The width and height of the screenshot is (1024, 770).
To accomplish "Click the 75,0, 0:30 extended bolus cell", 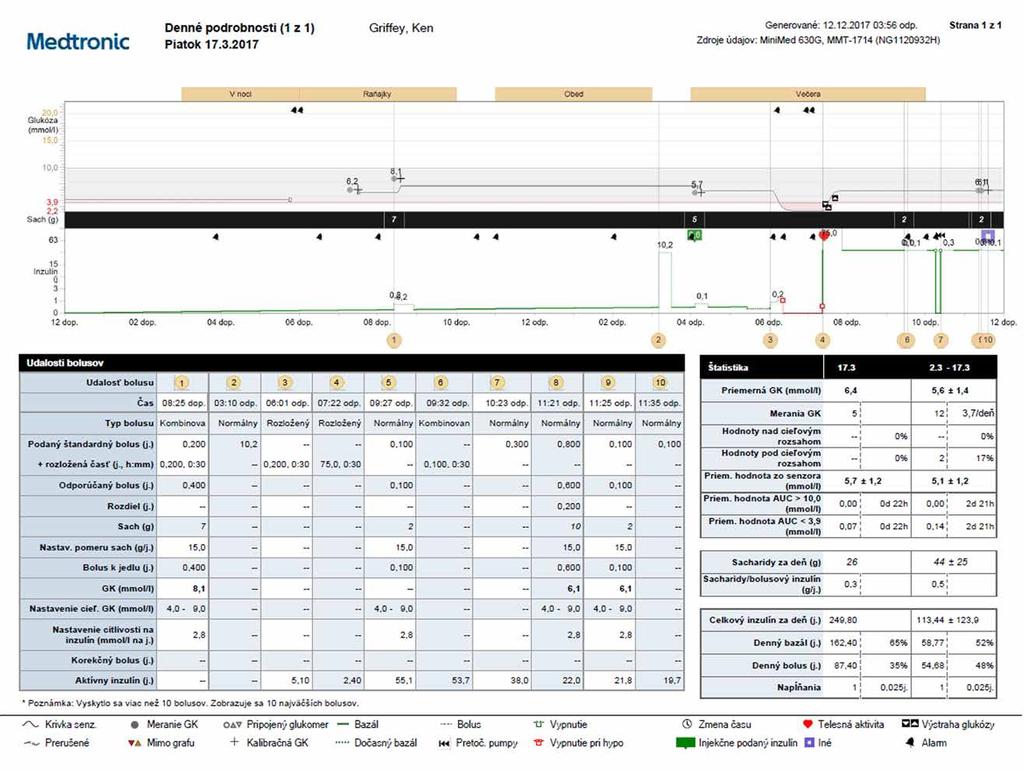I will click(x=339, y=464).
